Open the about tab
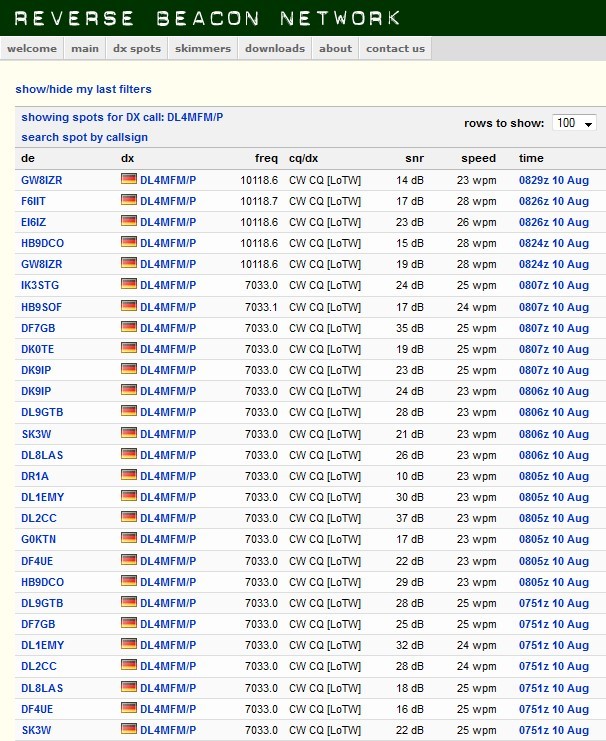Image resolution: width=606 pixels, height=741 pixels. tap(335, 48)
